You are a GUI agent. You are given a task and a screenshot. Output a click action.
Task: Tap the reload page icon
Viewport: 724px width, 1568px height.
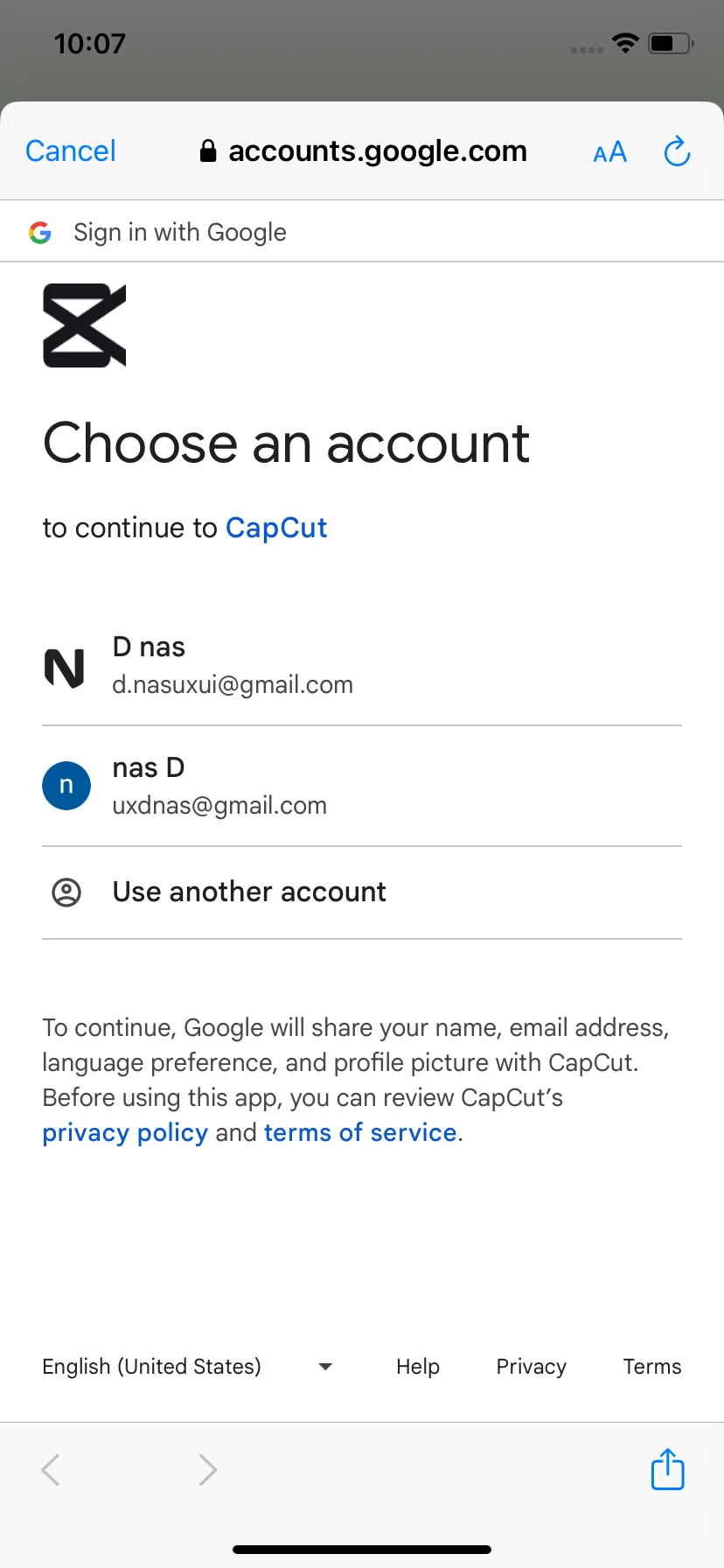coord(677,151)
